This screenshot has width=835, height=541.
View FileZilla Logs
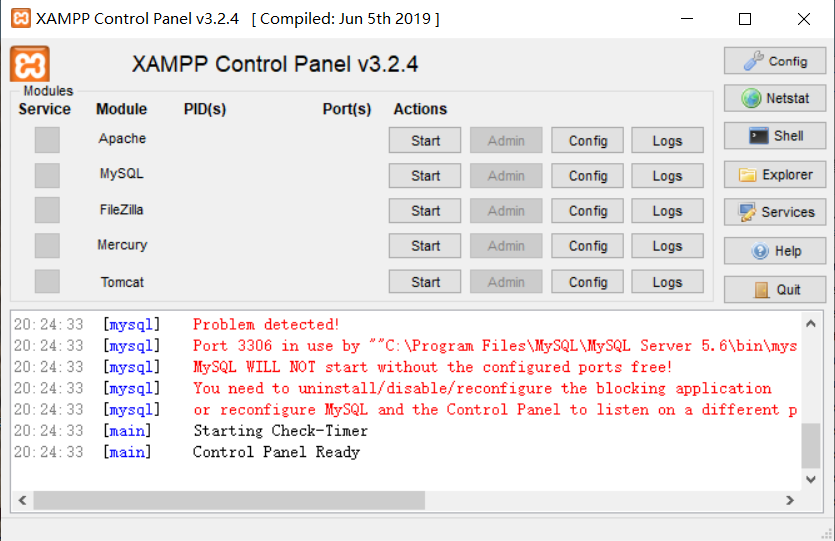pyautogui.click(x=668, y=211)
